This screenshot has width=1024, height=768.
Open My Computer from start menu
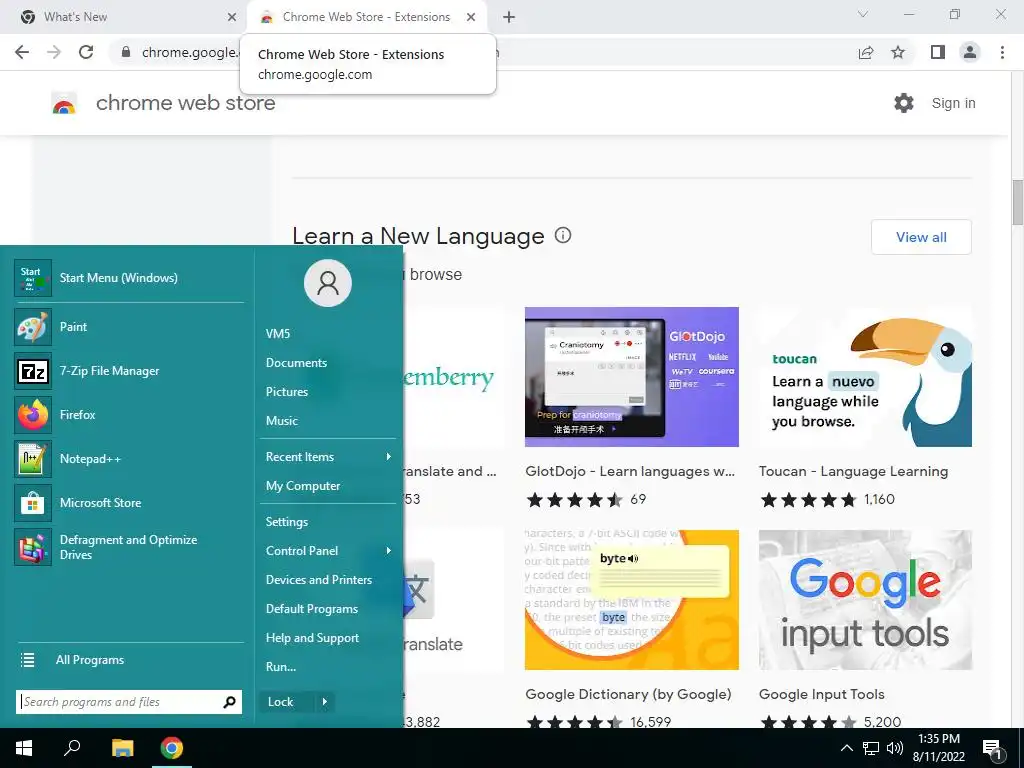pyautogui.click(x=303, y=486)
